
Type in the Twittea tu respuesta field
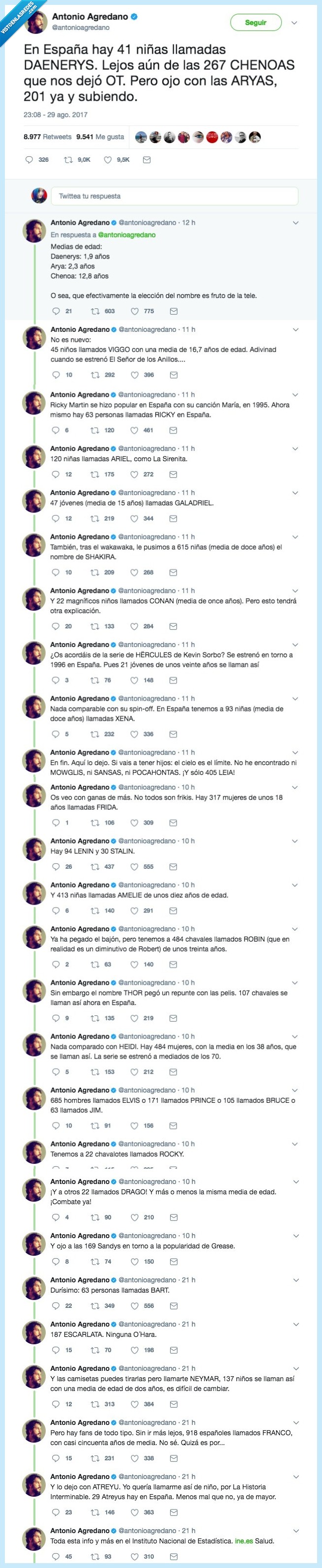pos(174,196)
